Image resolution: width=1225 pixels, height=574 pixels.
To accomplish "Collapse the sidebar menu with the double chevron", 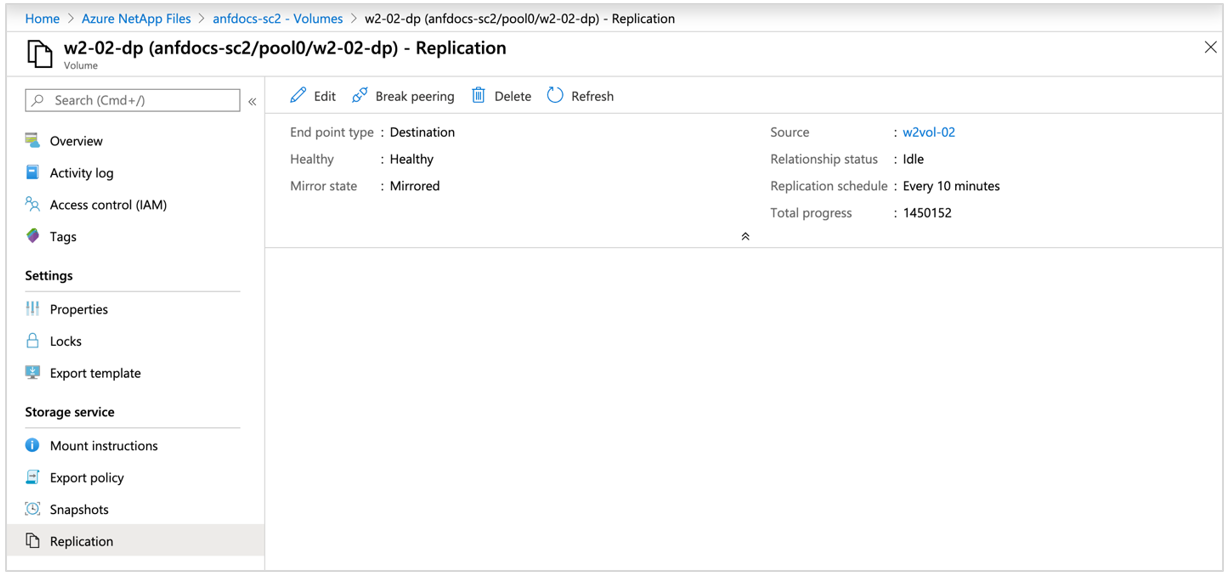I will pyautogui.click(x=252, y=101).
